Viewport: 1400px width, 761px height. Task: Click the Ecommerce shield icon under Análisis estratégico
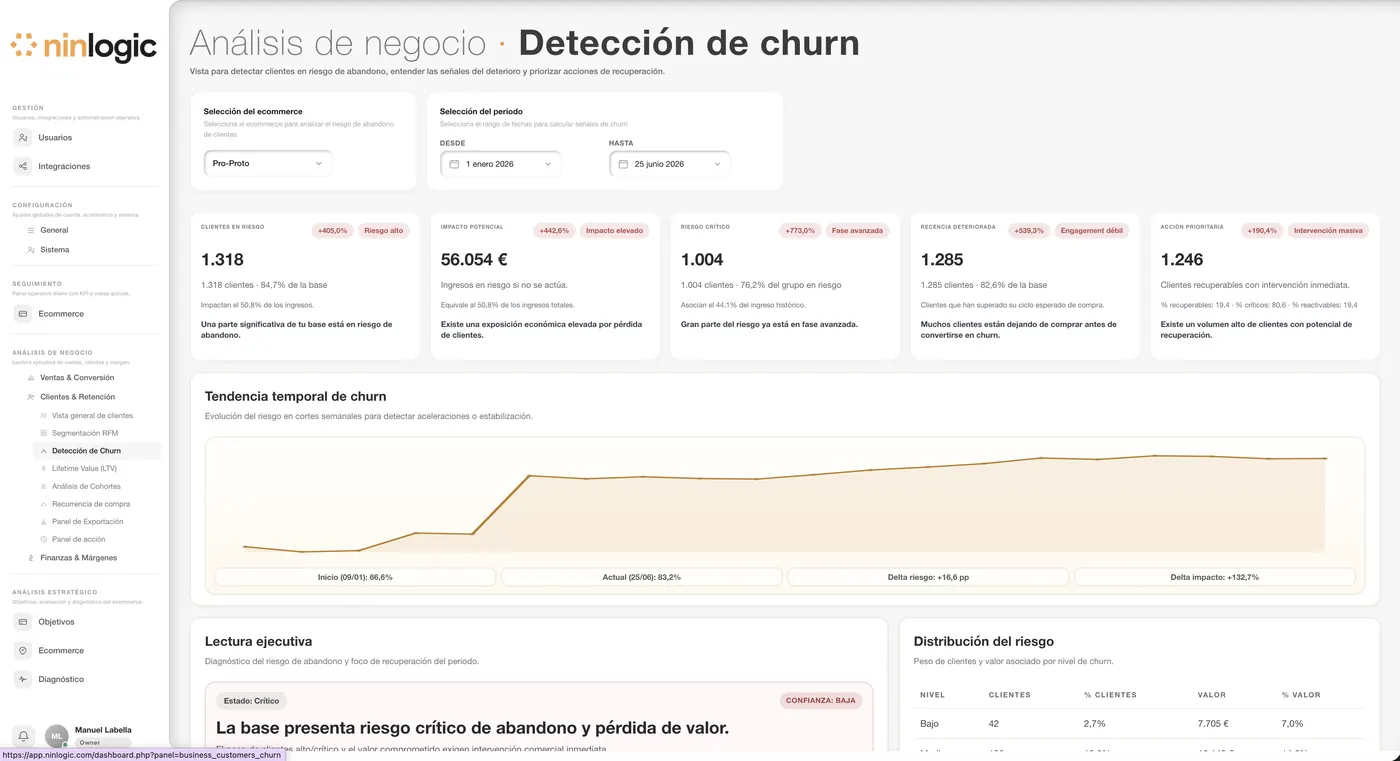(23, 651)
